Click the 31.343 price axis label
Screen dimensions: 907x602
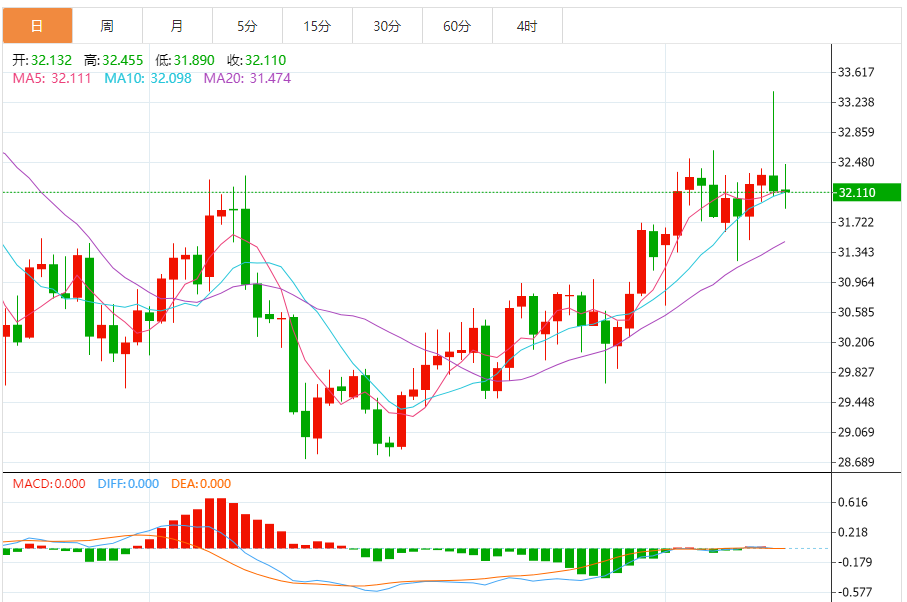click(856, 252)
